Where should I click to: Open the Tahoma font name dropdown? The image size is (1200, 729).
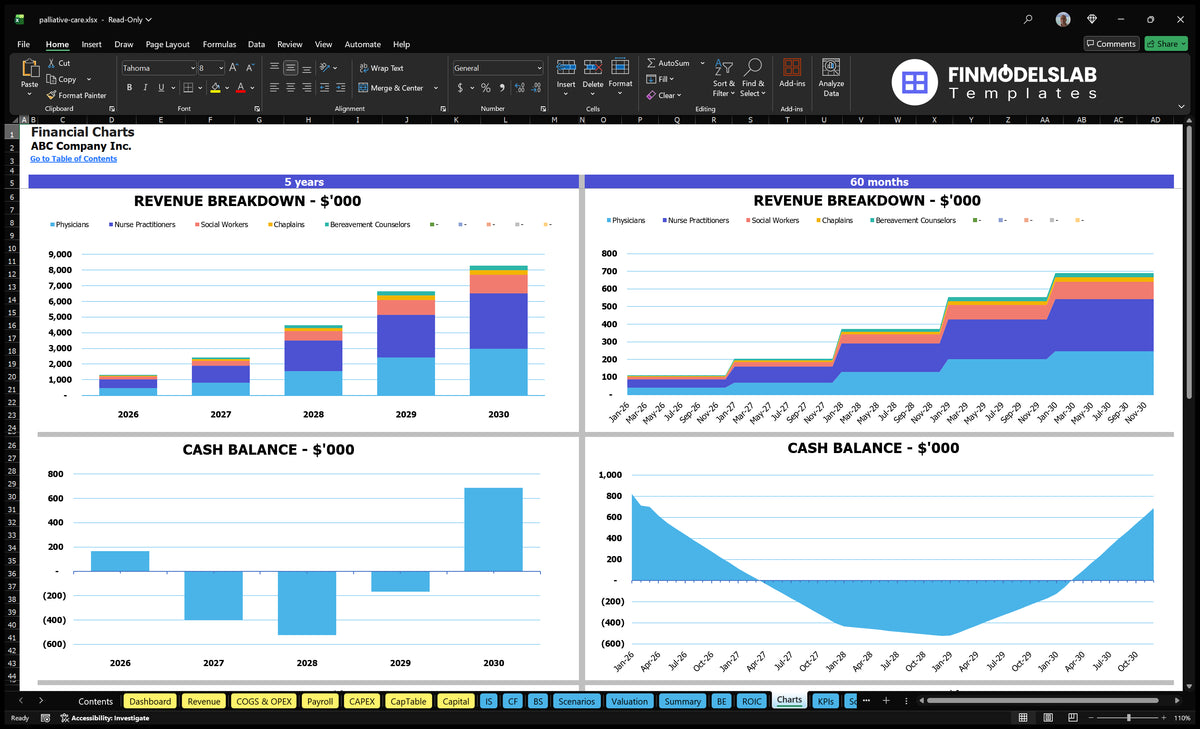[191, 68]
